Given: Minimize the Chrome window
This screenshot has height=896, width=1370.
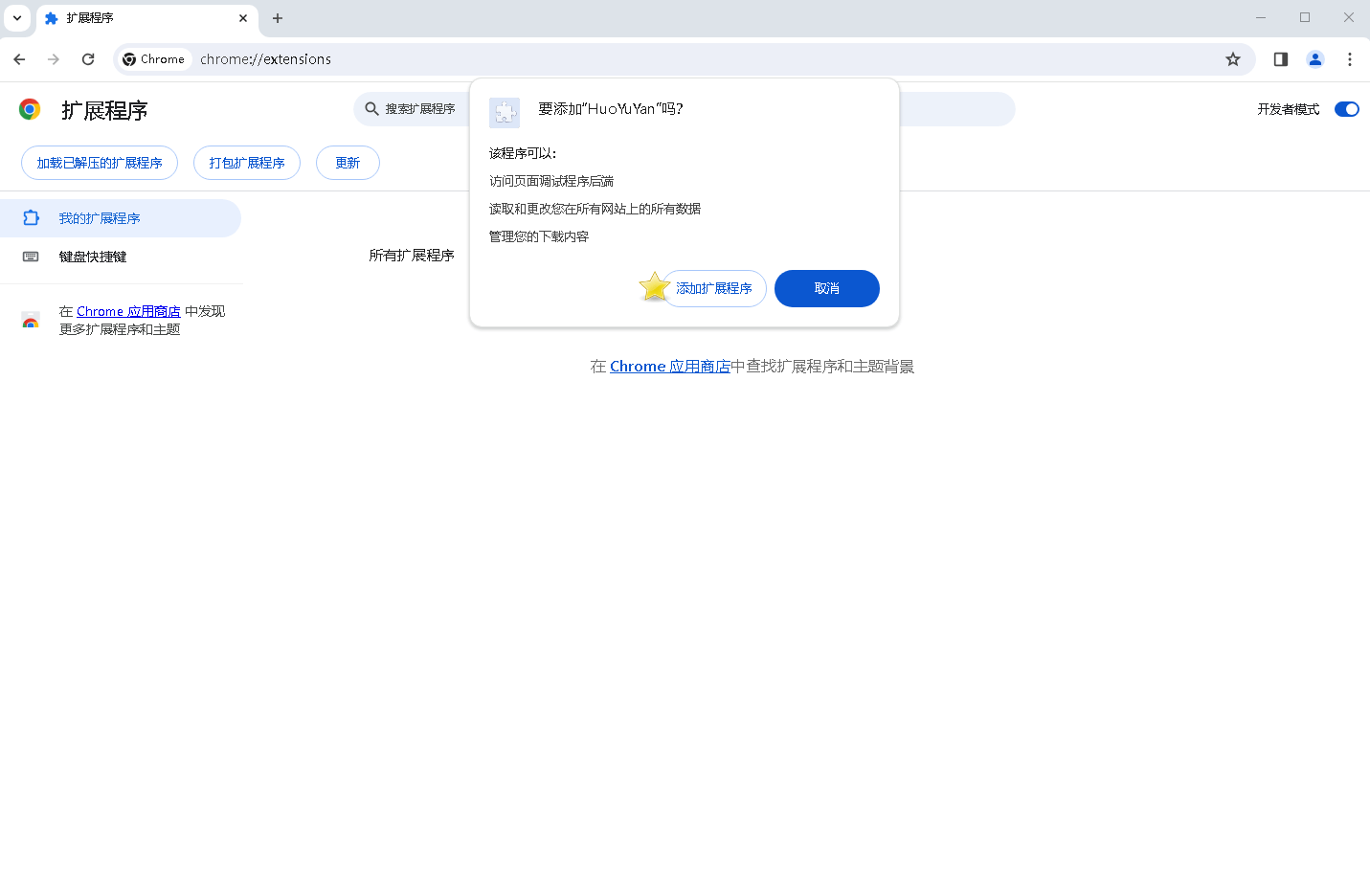Looking at the screenshot, I should pos(1261,17).
